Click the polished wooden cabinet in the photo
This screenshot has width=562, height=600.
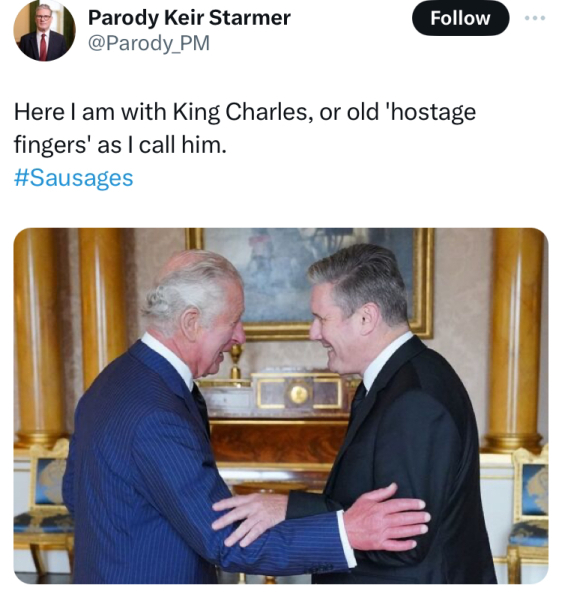(x=275, y=440)
